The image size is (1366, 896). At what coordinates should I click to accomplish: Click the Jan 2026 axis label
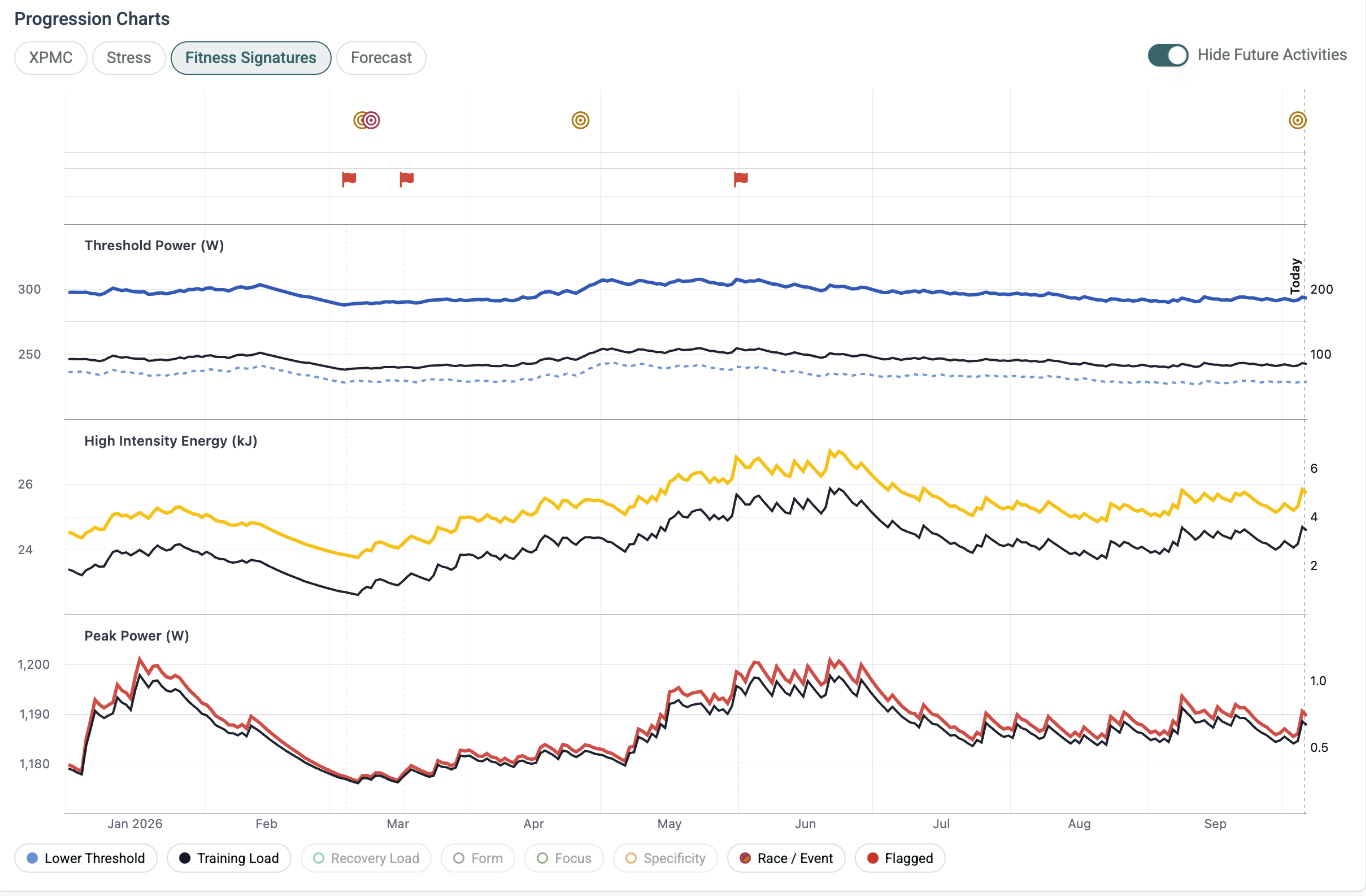[x=135, y=824]
